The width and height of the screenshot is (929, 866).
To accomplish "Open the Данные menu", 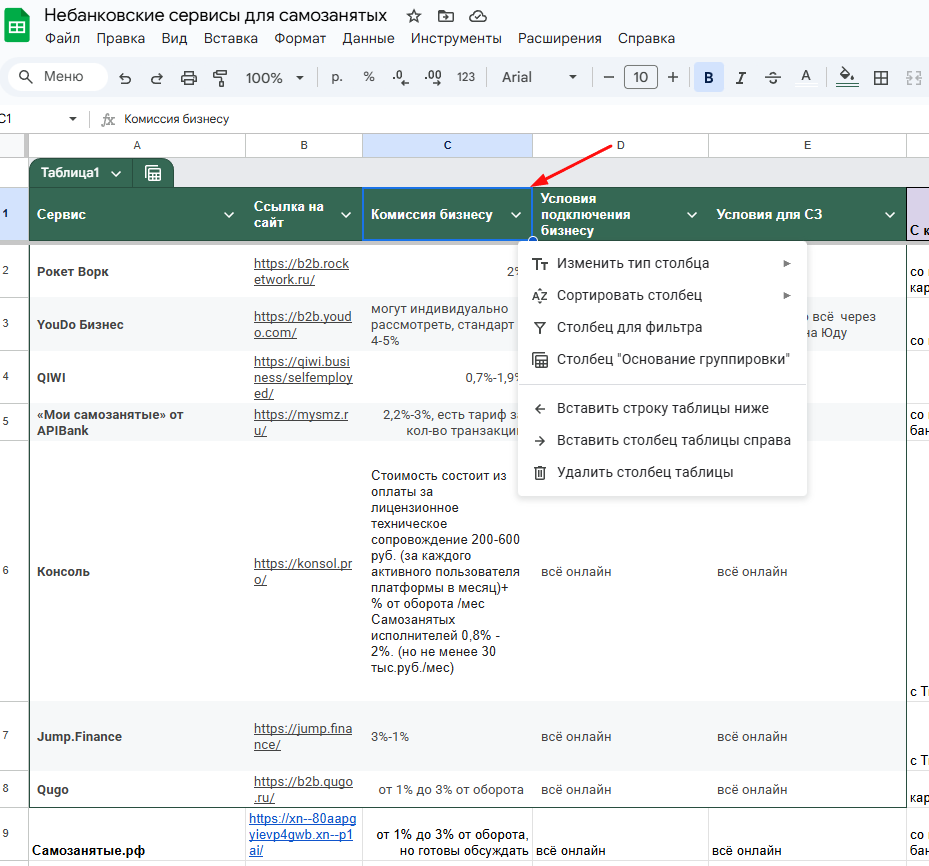I will [367, 39].
